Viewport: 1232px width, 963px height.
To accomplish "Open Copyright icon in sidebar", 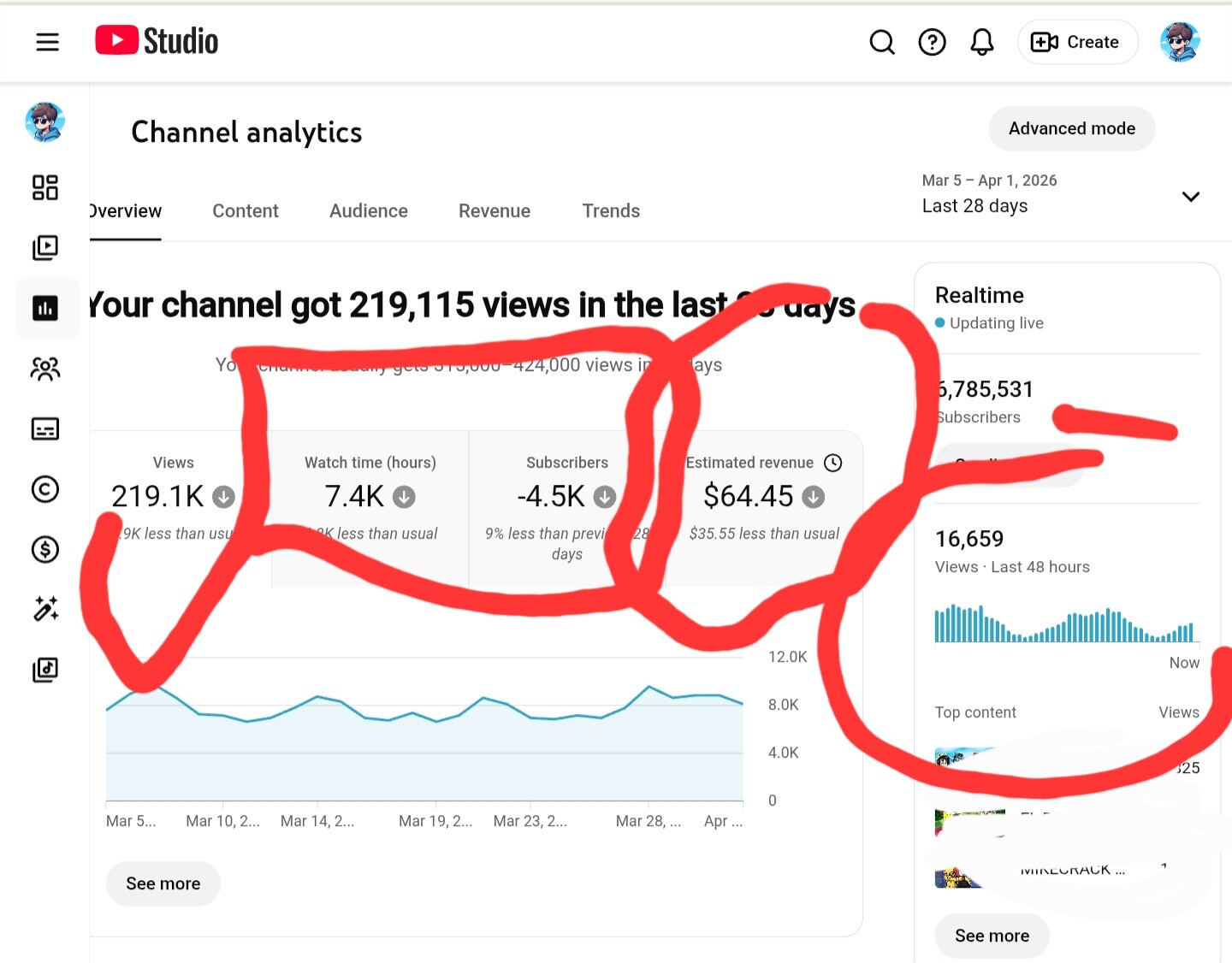I will (45, 489).
